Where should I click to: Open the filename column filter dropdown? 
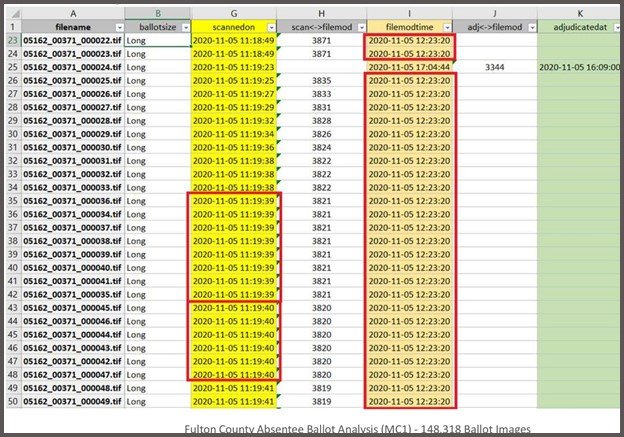pyautogui.click(x=119, y=25)
